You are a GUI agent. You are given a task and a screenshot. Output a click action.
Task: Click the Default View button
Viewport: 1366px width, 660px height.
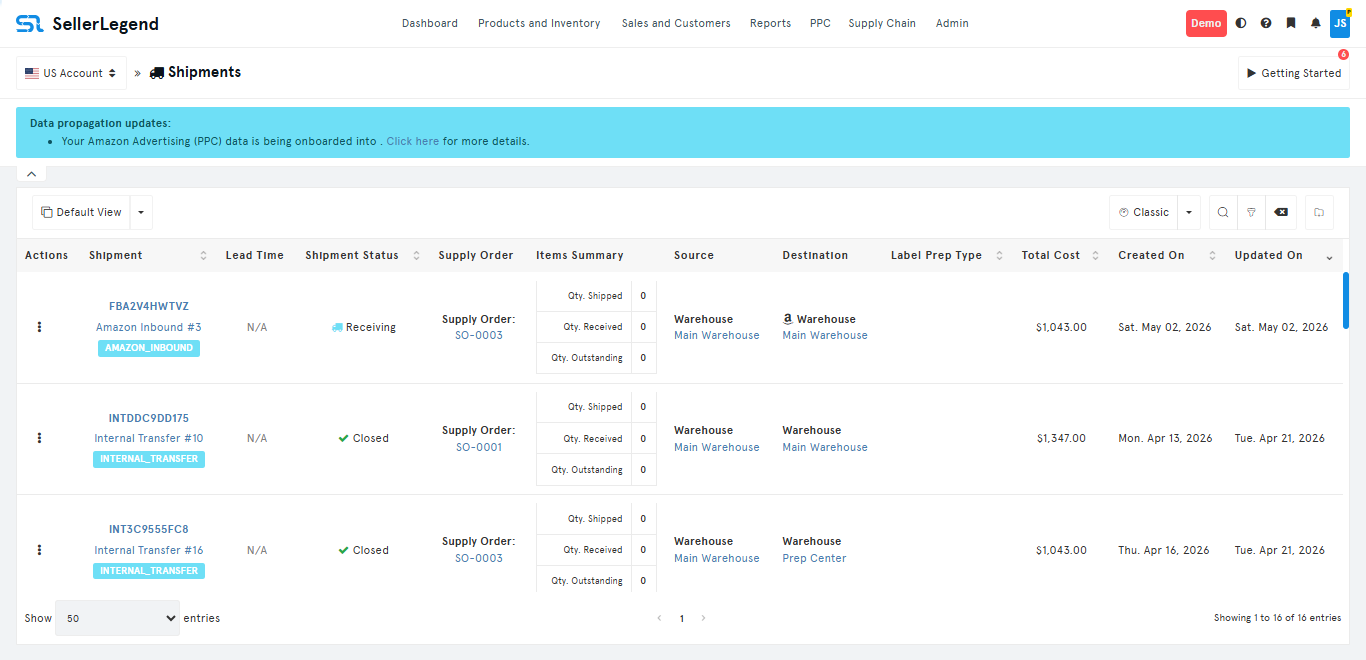point(81,212)
